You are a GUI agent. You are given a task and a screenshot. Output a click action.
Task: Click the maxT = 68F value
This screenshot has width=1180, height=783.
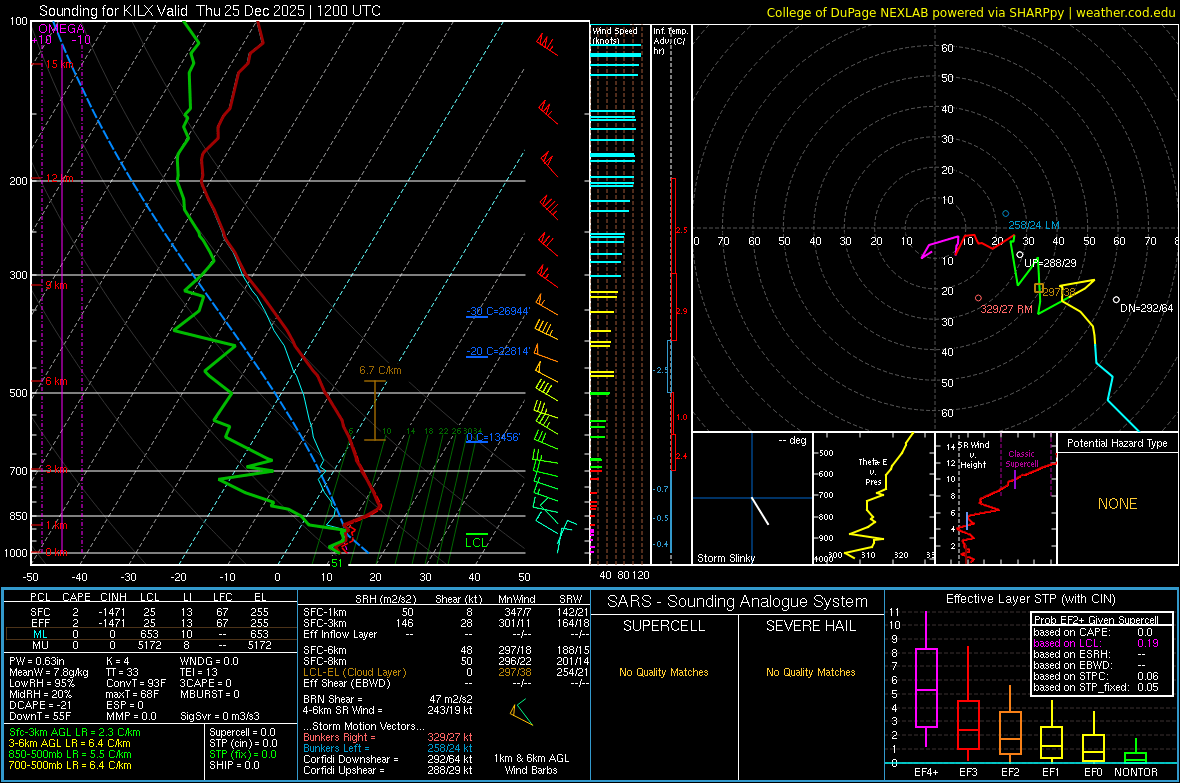tap(132, 694)
